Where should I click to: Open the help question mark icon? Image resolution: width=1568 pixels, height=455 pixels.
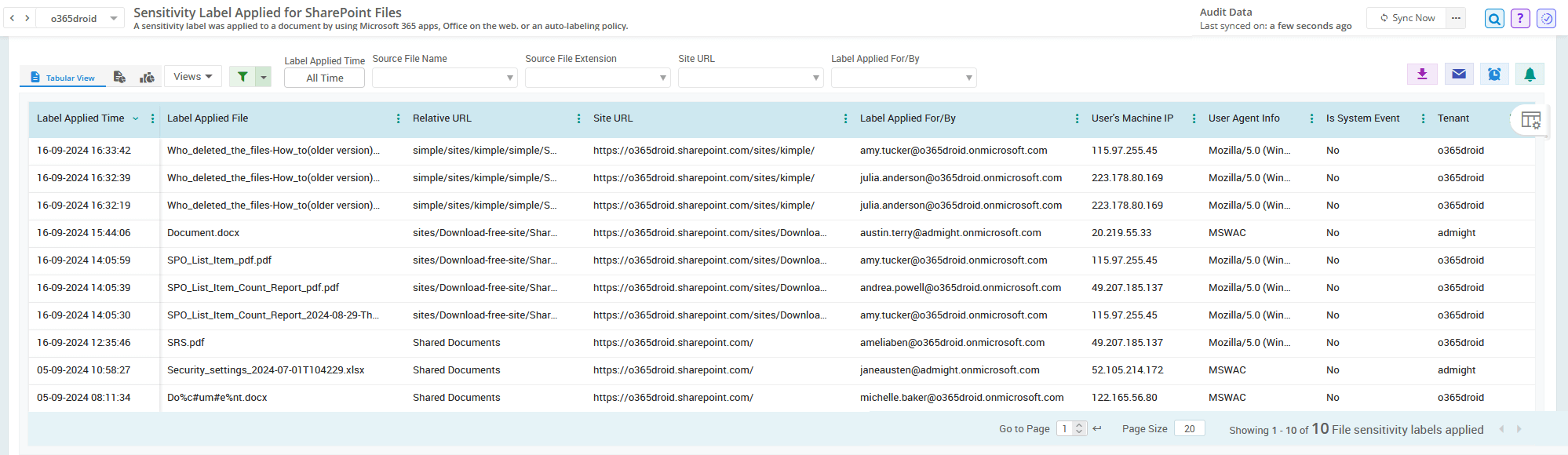(x=1520, y=18)
